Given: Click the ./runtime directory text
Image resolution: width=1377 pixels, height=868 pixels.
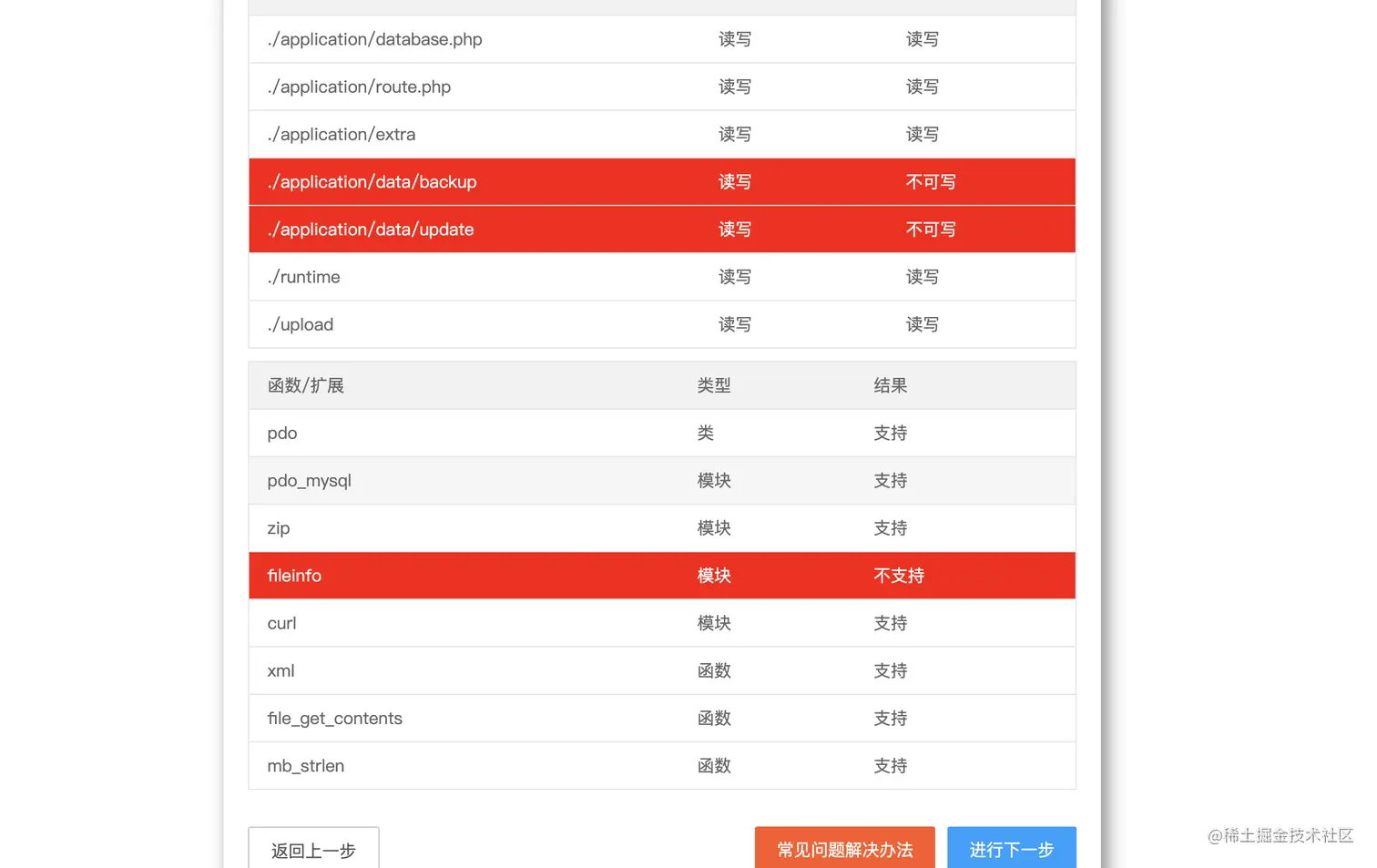Looking at the screenshot, I should click(x=304, y=277).
